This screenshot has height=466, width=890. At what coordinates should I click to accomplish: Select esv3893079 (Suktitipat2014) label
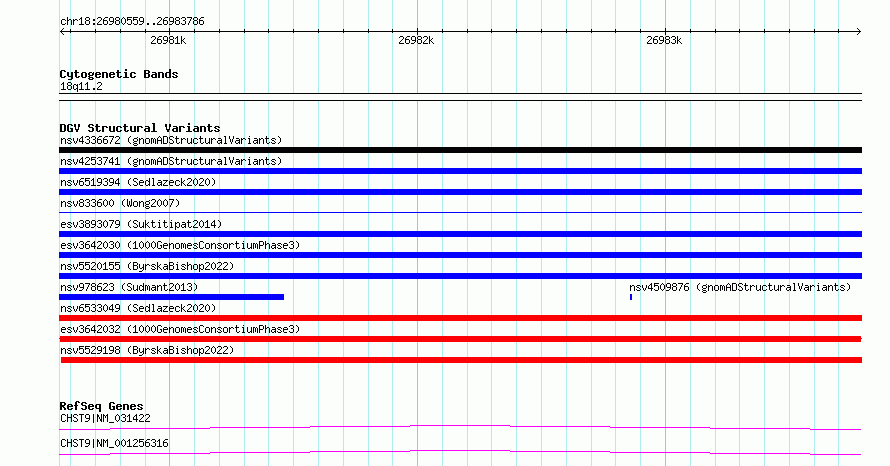tap(141, 224)
